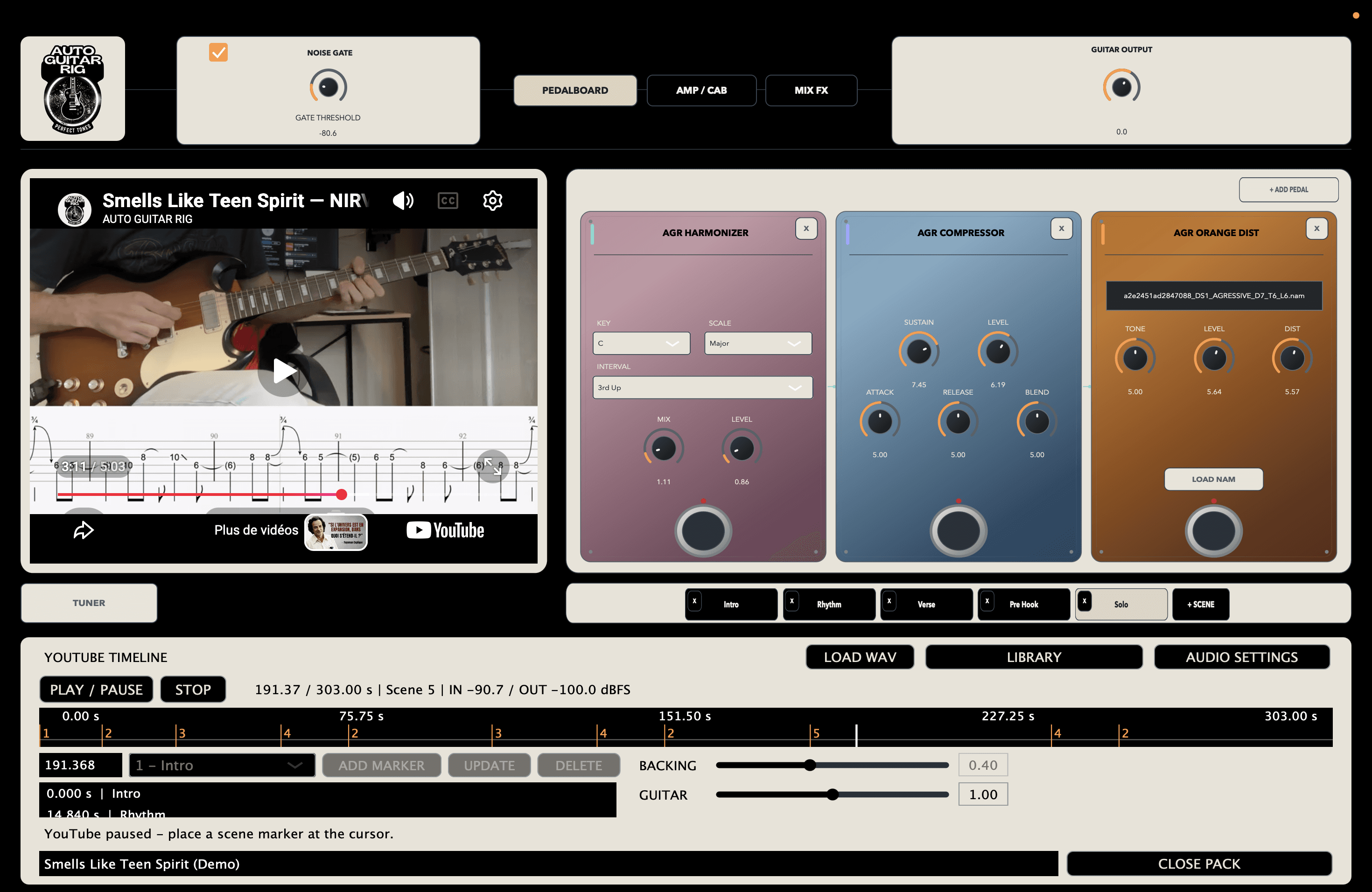Click the Guitar Output knob
Screen dimensions: 1372x892
[x=1121, y=87]
